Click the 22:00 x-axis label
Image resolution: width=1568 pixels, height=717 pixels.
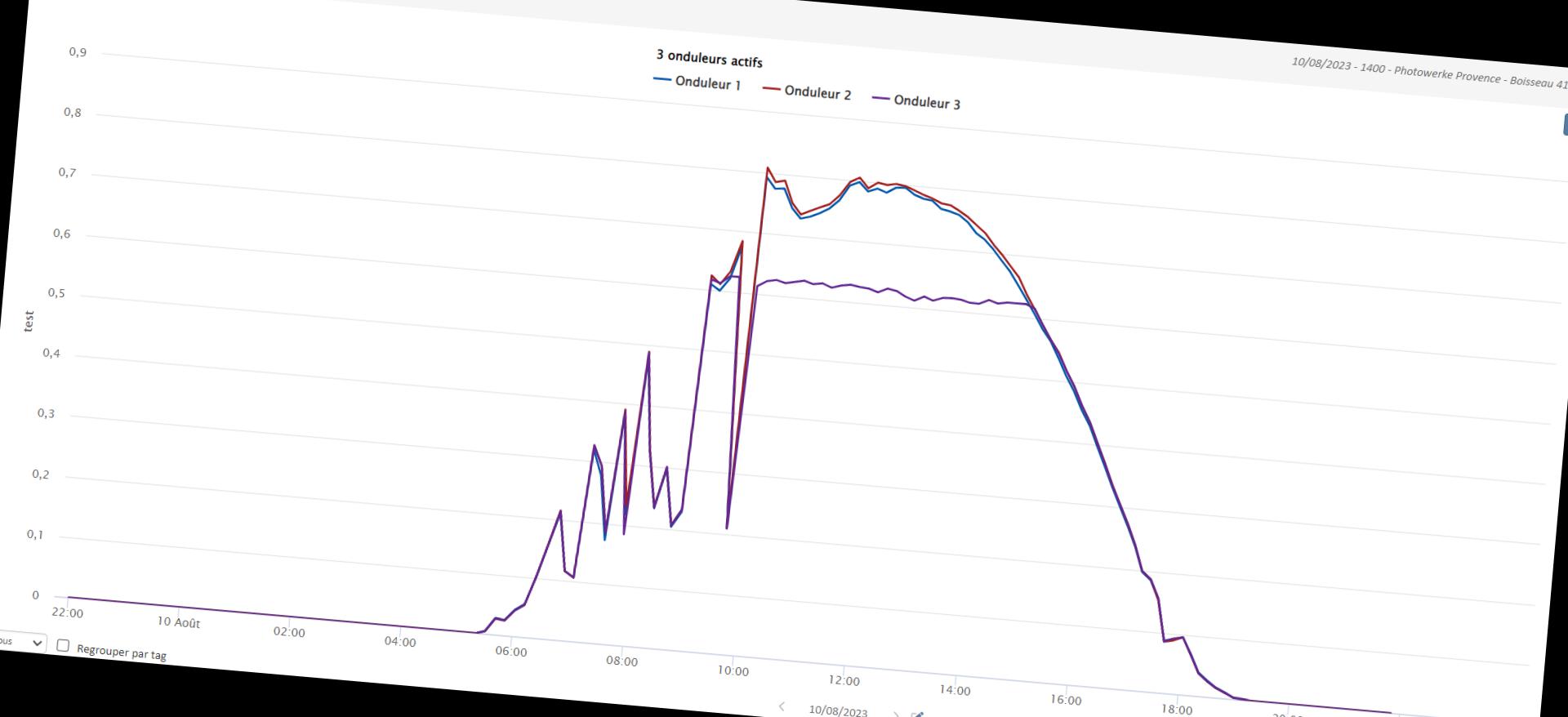67,612
